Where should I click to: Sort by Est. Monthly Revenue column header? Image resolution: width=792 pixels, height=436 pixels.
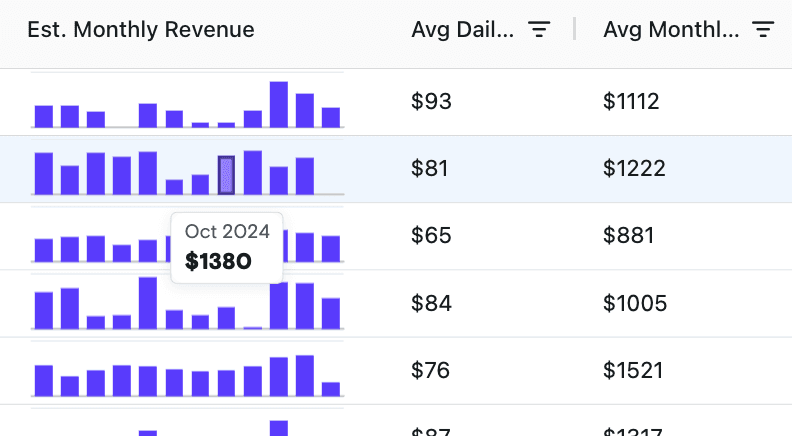coord(141,30)
